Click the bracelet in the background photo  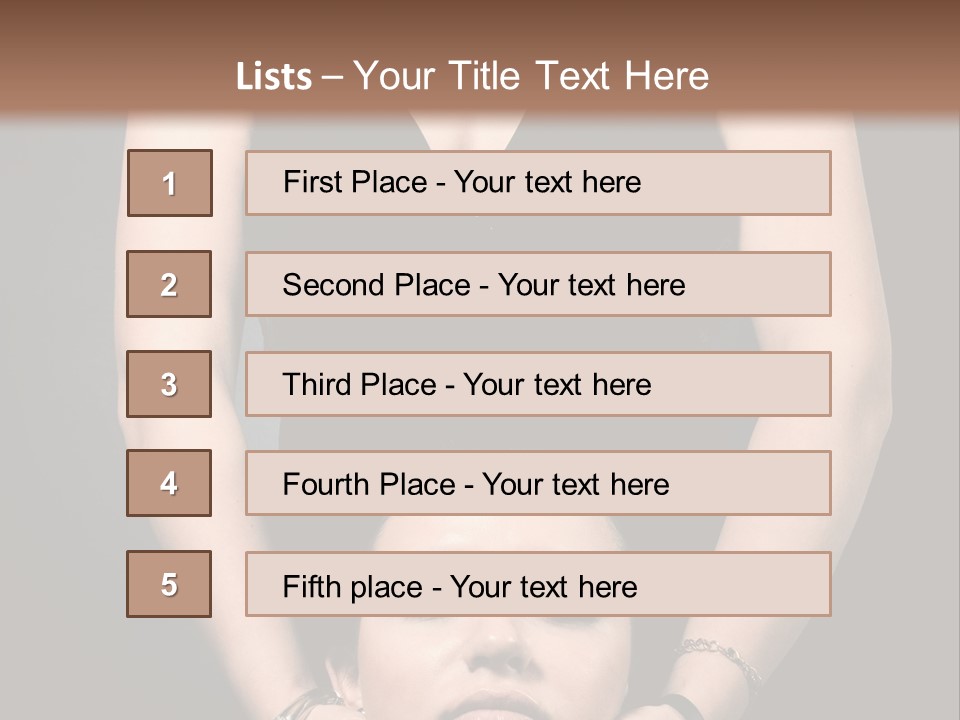click(x=717, y=655)
